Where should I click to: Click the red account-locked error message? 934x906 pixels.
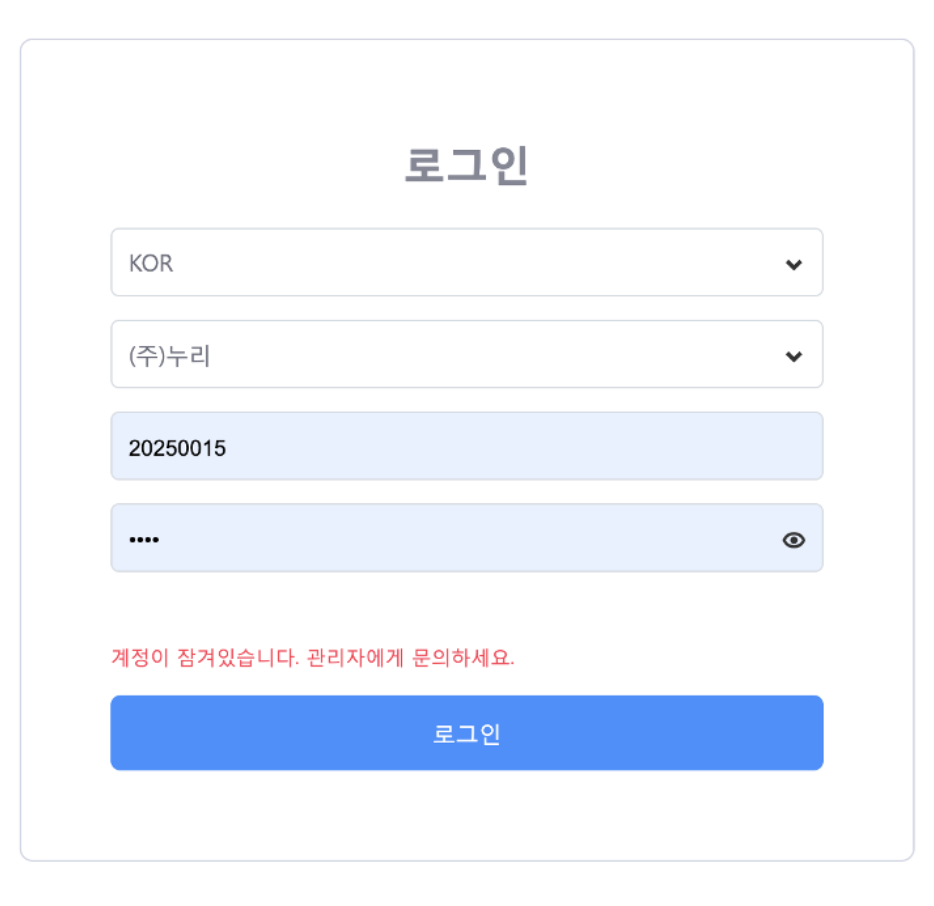pyautogui.click(x=312, y=658)
